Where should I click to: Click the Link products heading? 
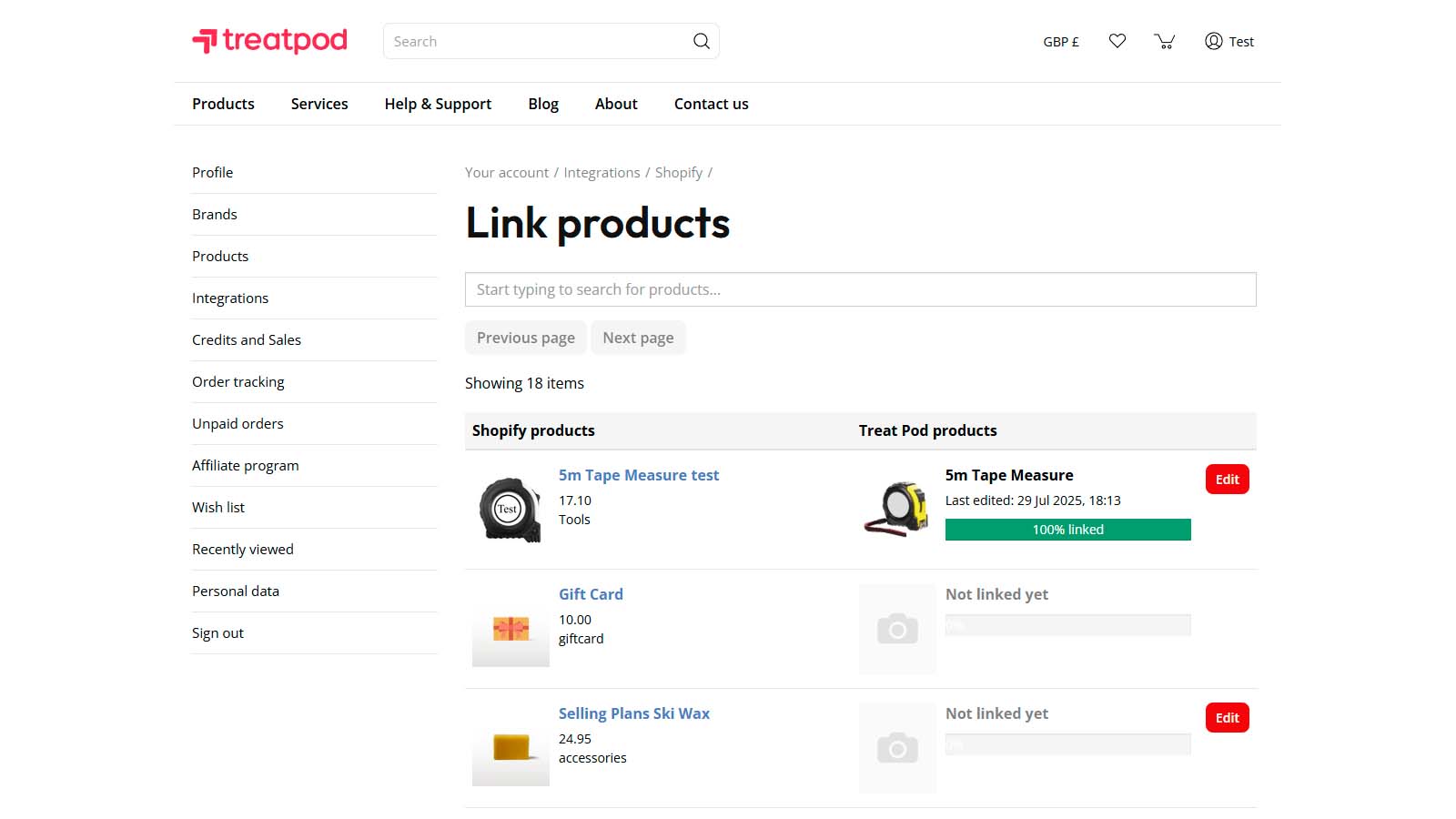coord(598,224)
